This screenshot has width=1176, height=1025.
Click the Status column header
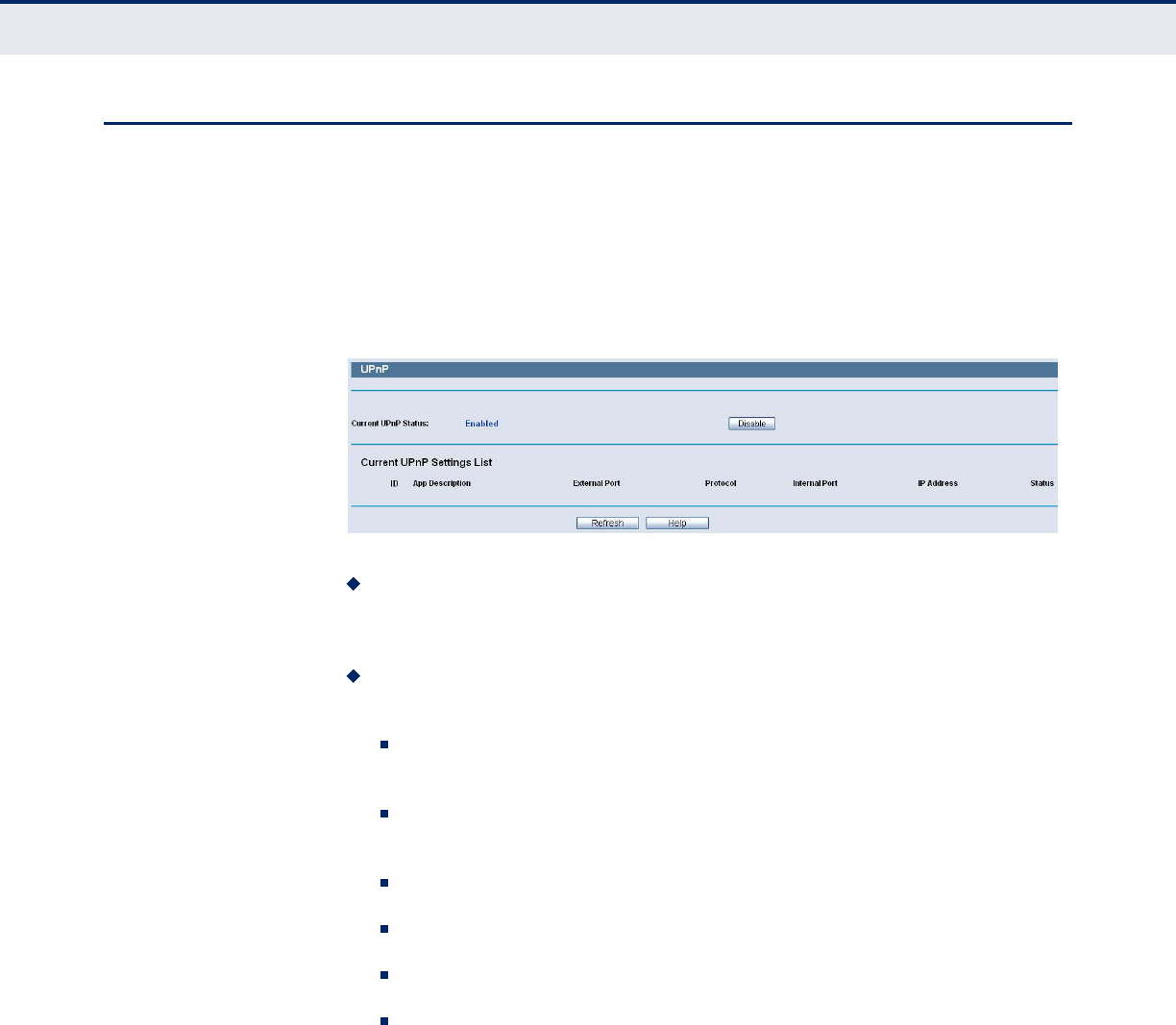tap(1042, 483)
